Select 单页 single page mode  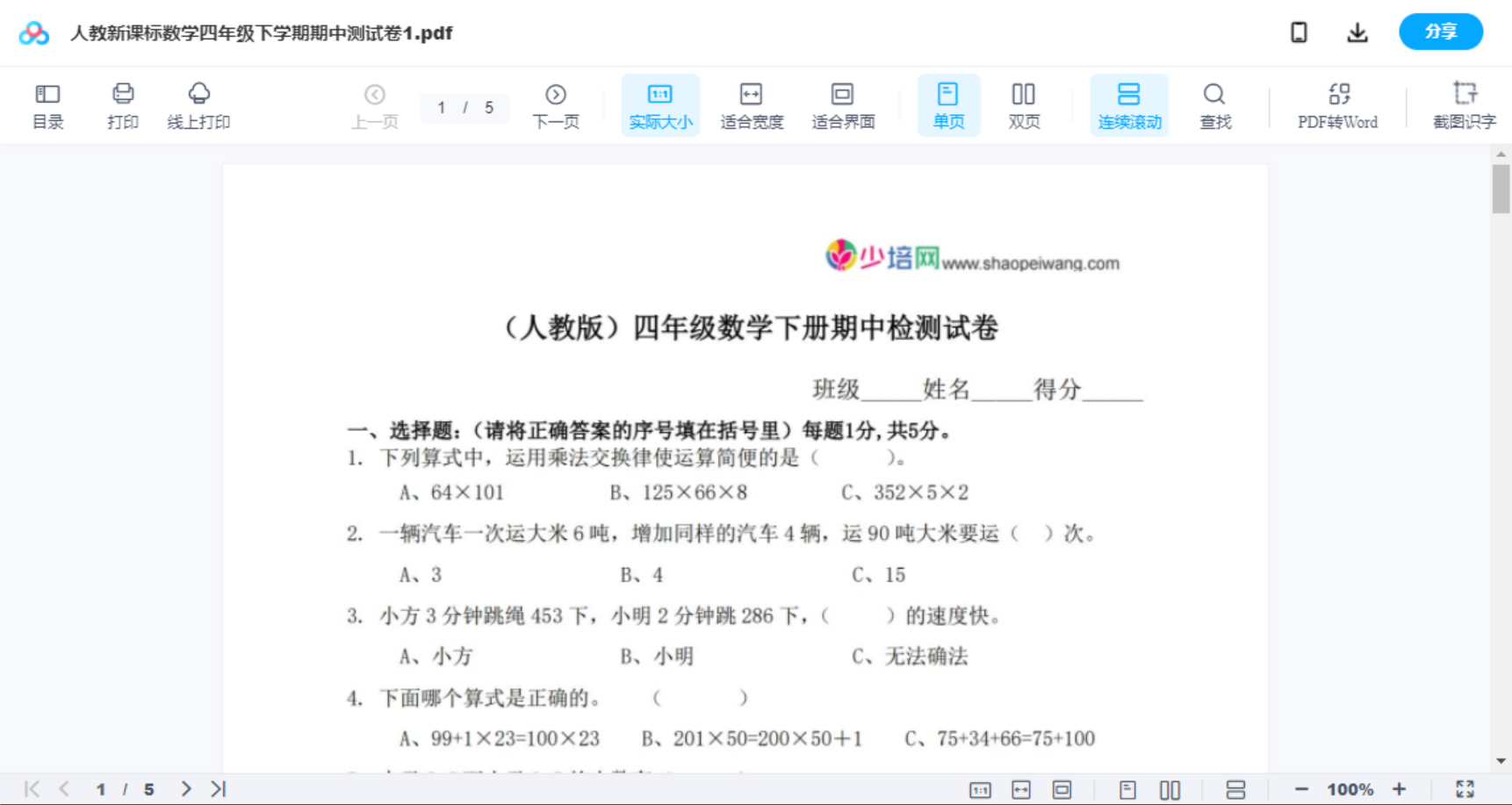pos(948,104)
